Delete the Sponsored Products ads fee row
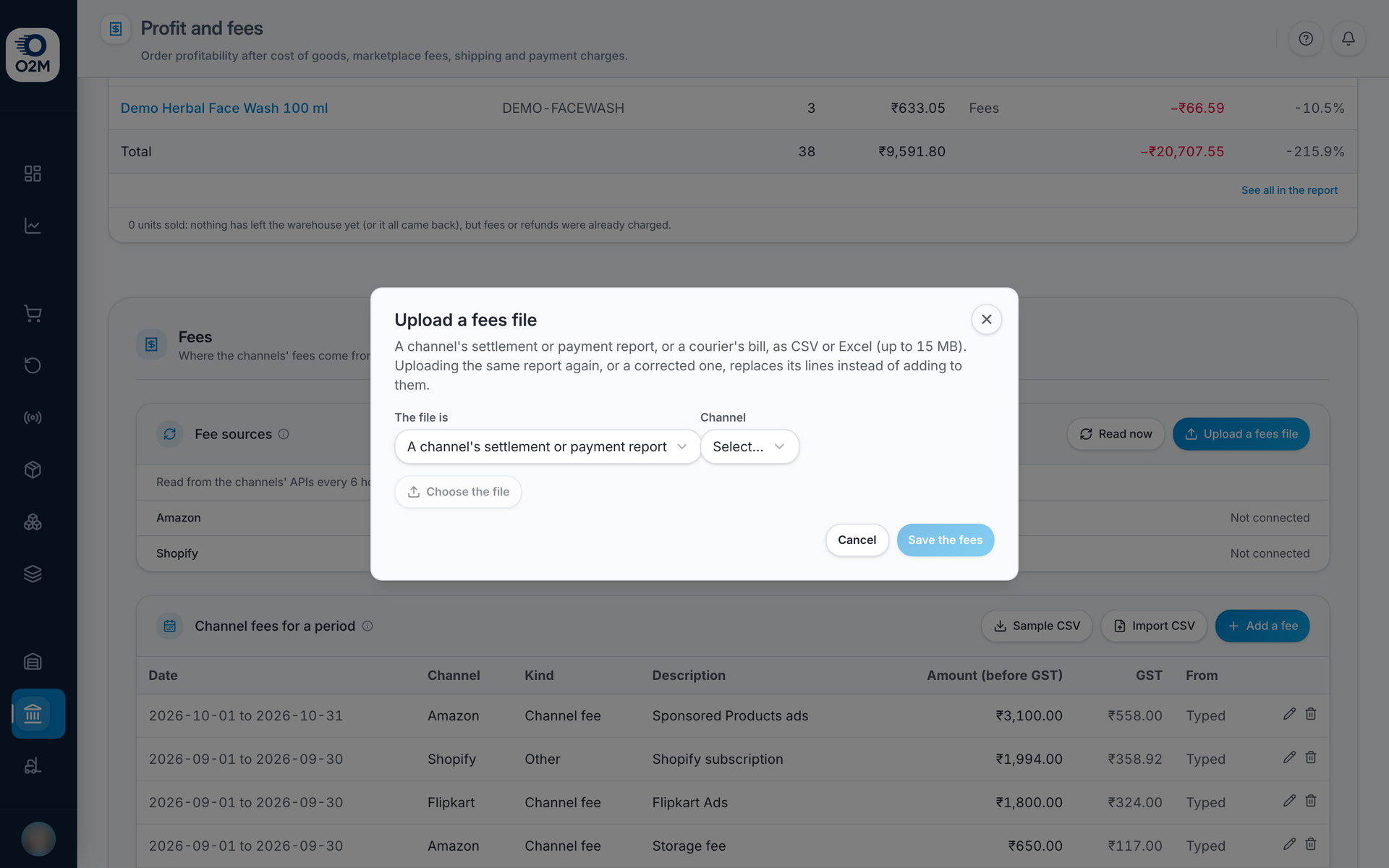Viewport: 1389px width, 868px height. 1310,714
